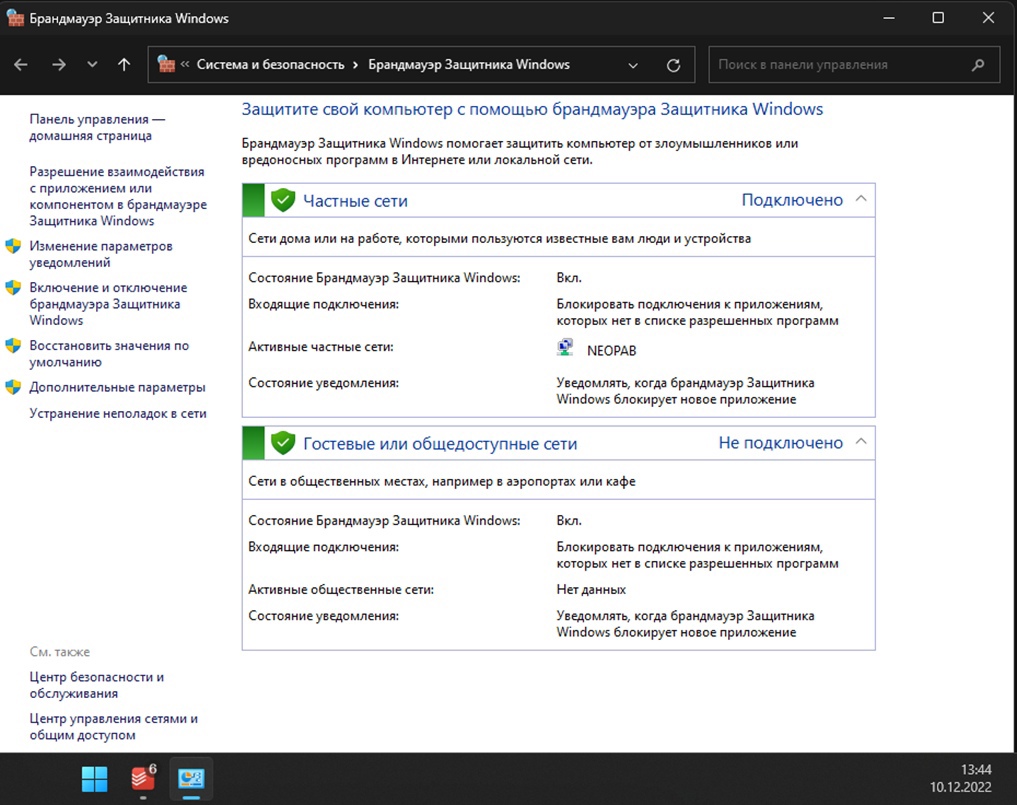Screen dimensions: 1017x805
Task: Go up one level with the up arrow
Action: tap(124, 65)
